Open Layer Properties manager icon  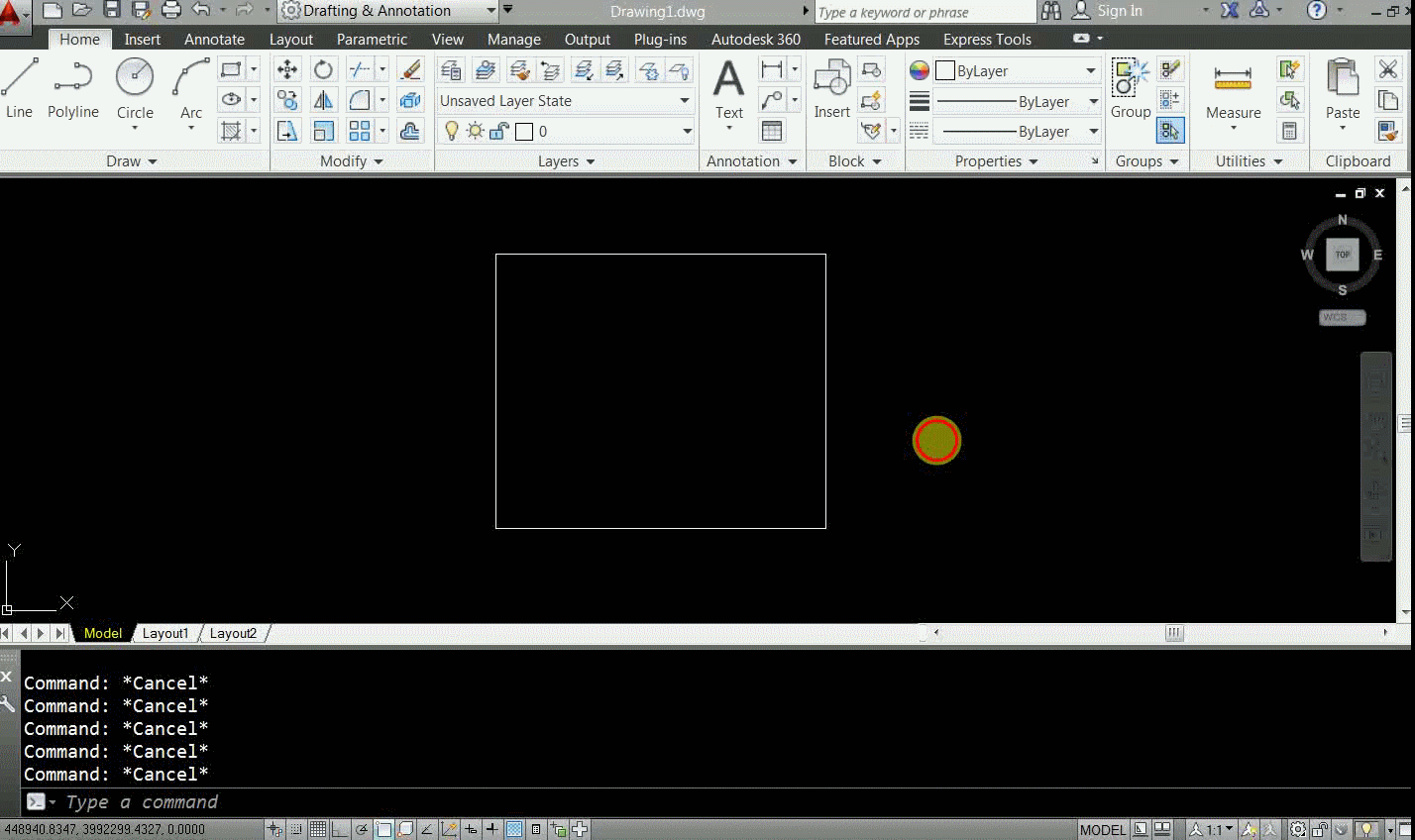pyautogui.click(x=451, y=70)
